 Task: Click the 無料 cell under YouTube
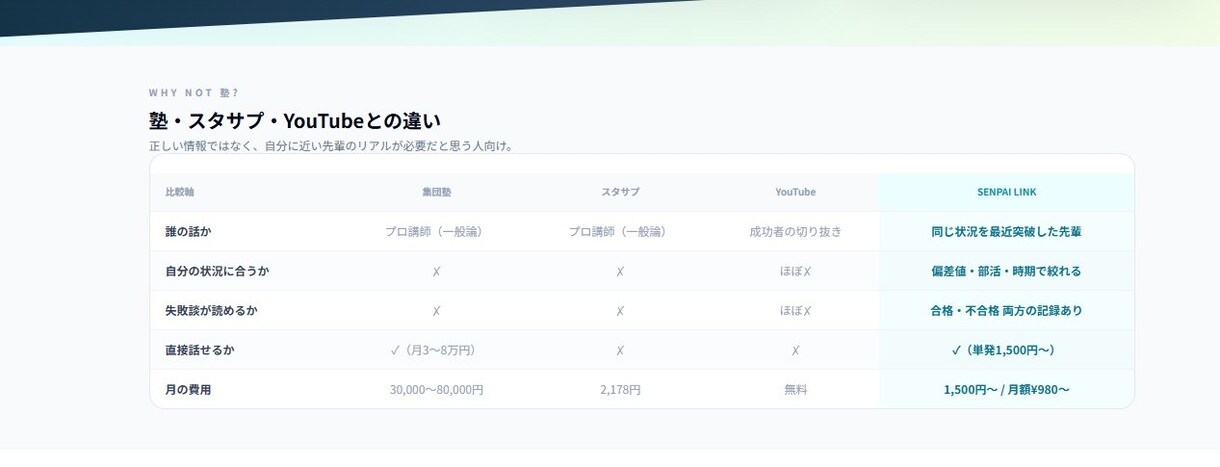795,390
